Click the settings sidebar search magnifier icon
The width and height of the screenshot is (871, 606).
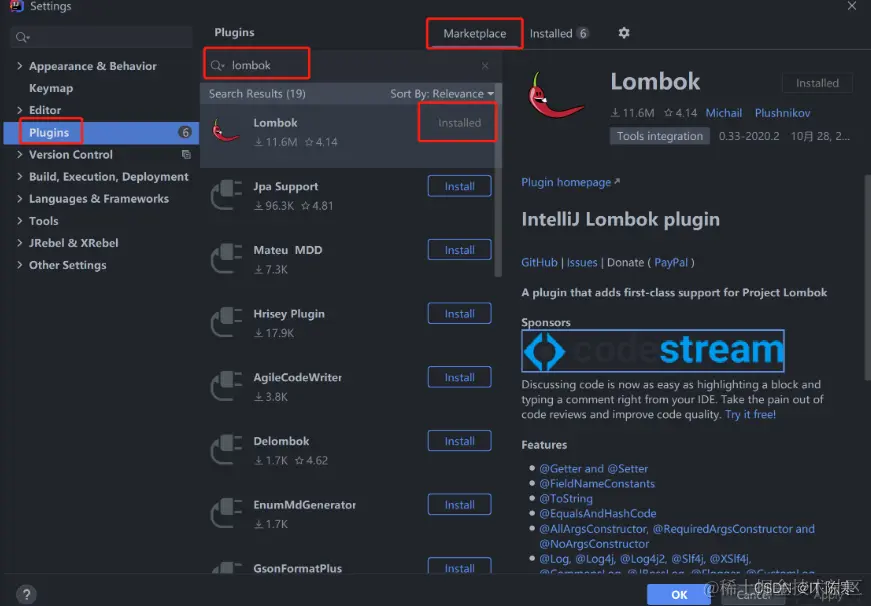(22, 37)
